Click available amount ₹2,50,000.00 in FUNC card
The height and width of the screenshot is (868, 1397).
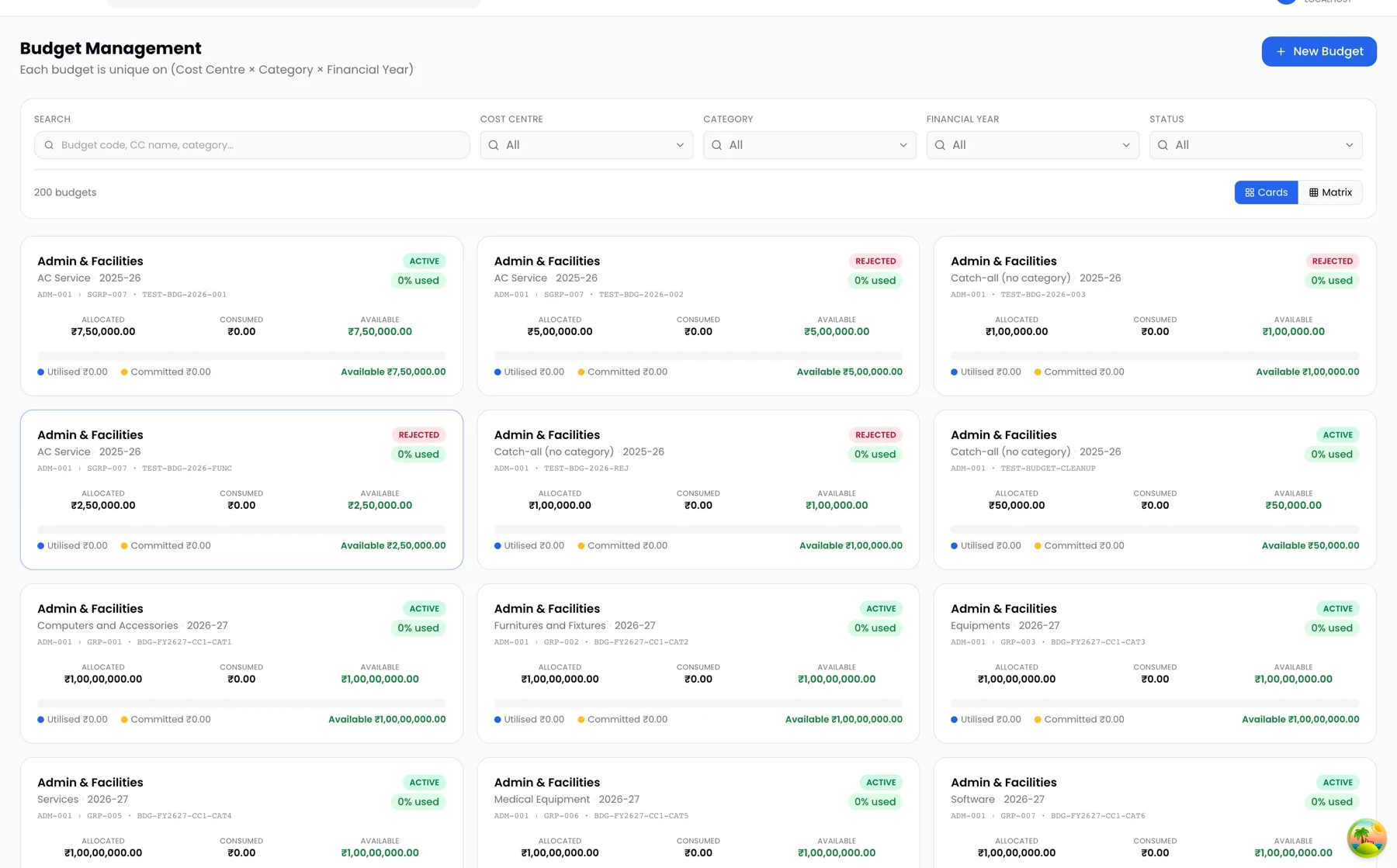pos(380,505)
